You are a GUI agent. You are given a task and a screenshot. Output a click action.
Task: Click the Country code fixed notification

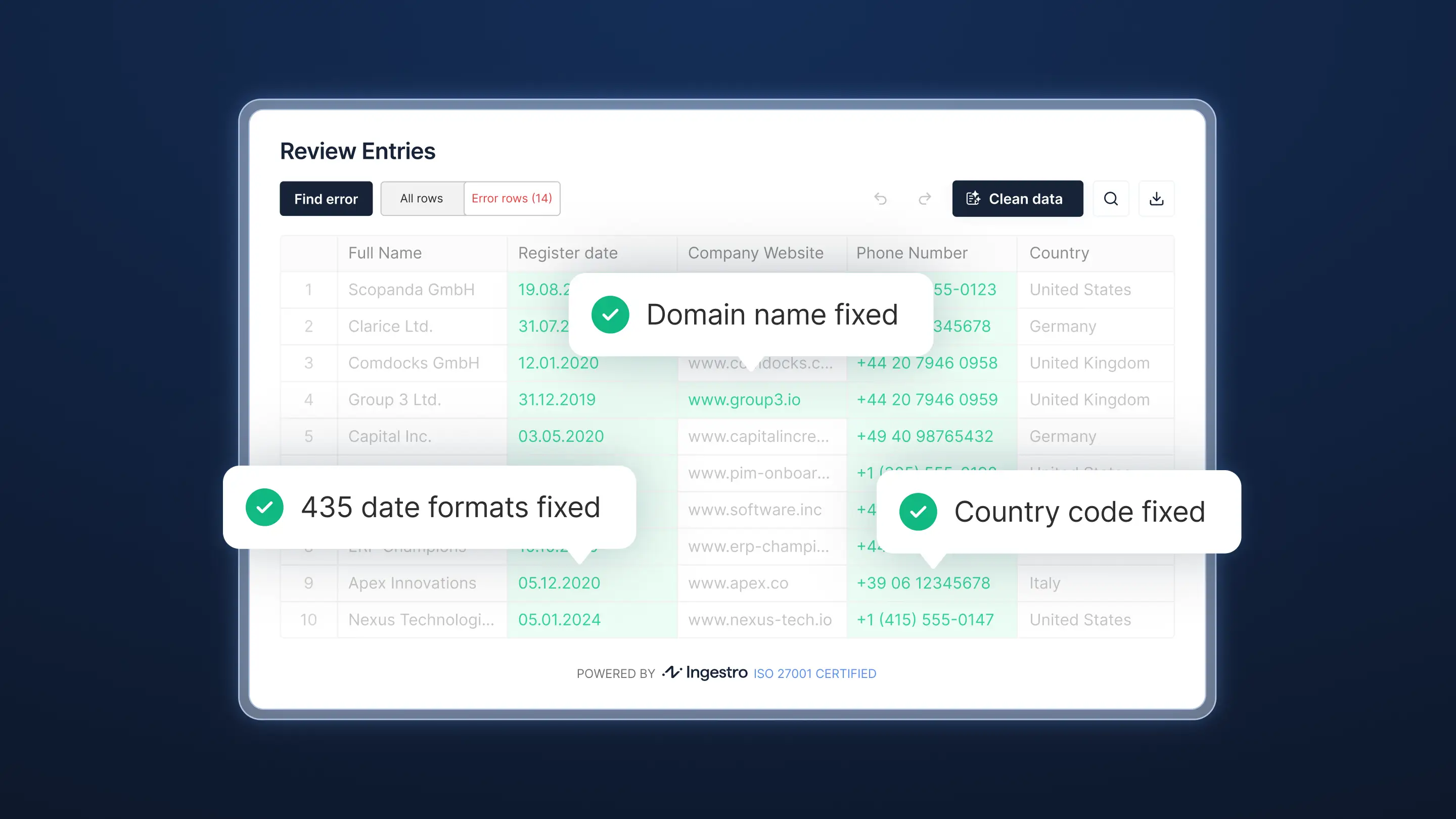tap(1059, 512)
